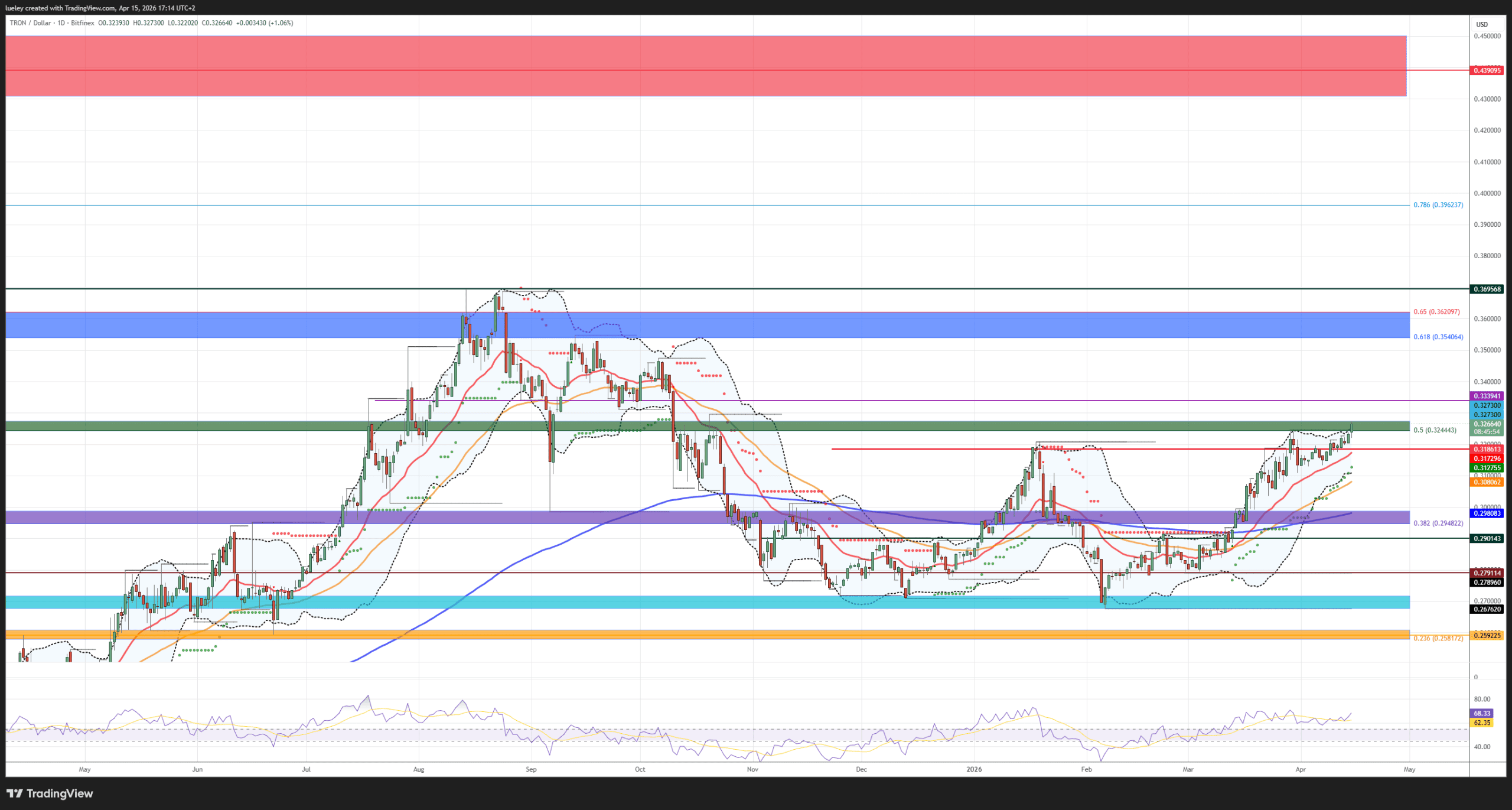Click the Aug label on time axis

point(419,769)
